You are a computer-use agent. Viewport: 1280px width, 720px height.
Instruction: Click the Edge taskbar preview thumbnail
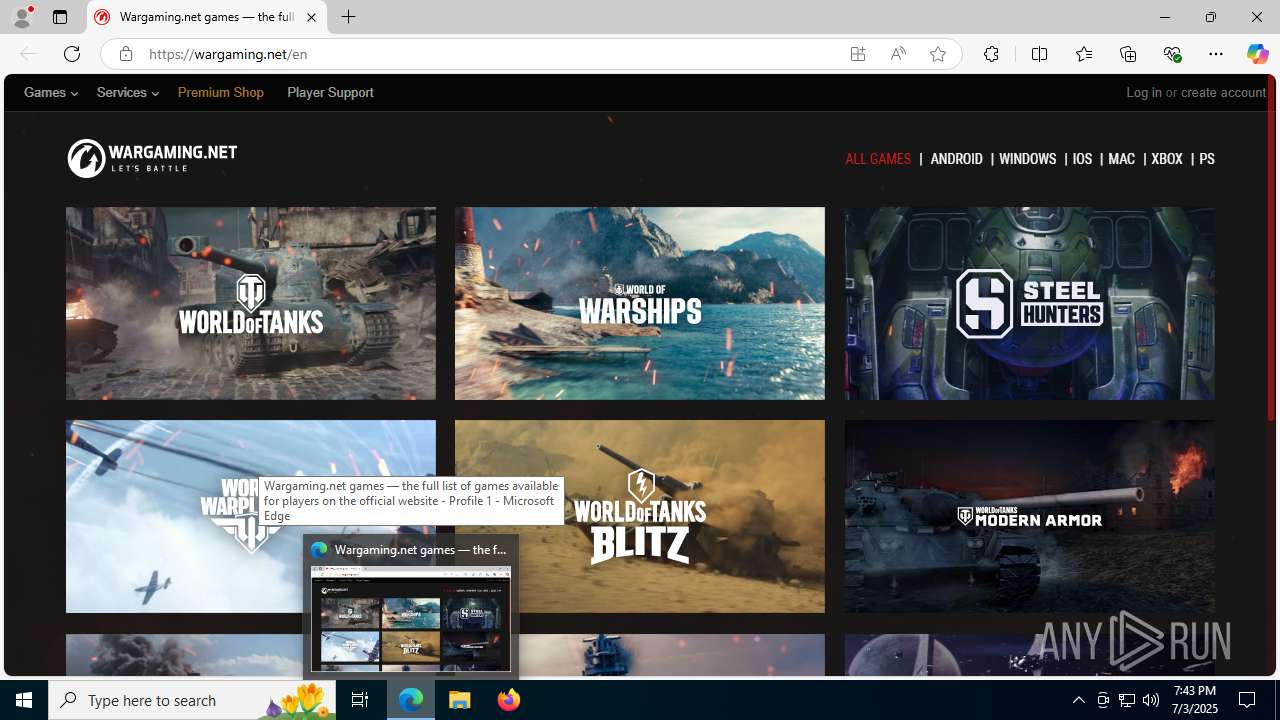(x=411, y=619)
